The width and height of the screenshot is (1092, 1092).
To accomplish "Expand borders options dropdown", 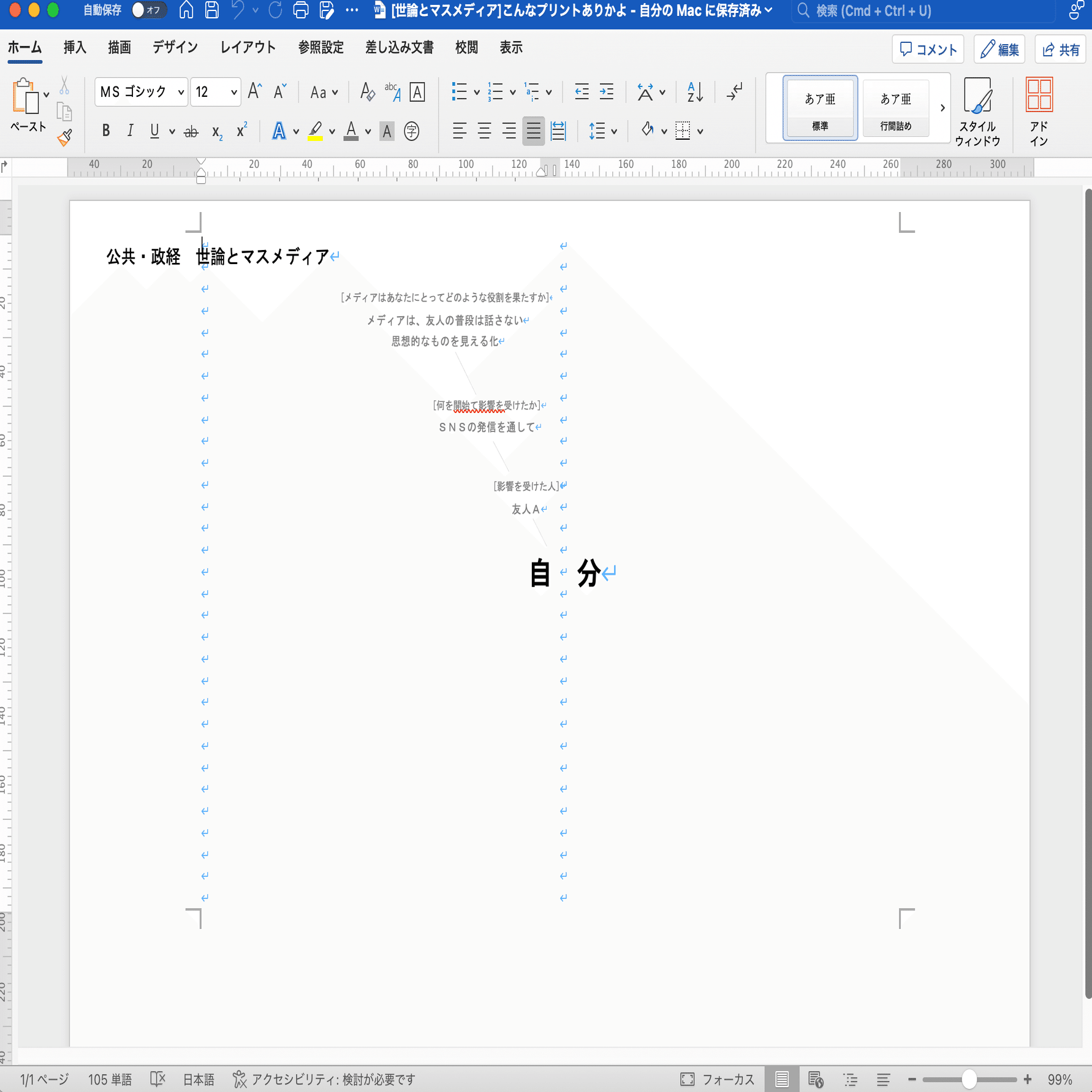I will (700, 131).
